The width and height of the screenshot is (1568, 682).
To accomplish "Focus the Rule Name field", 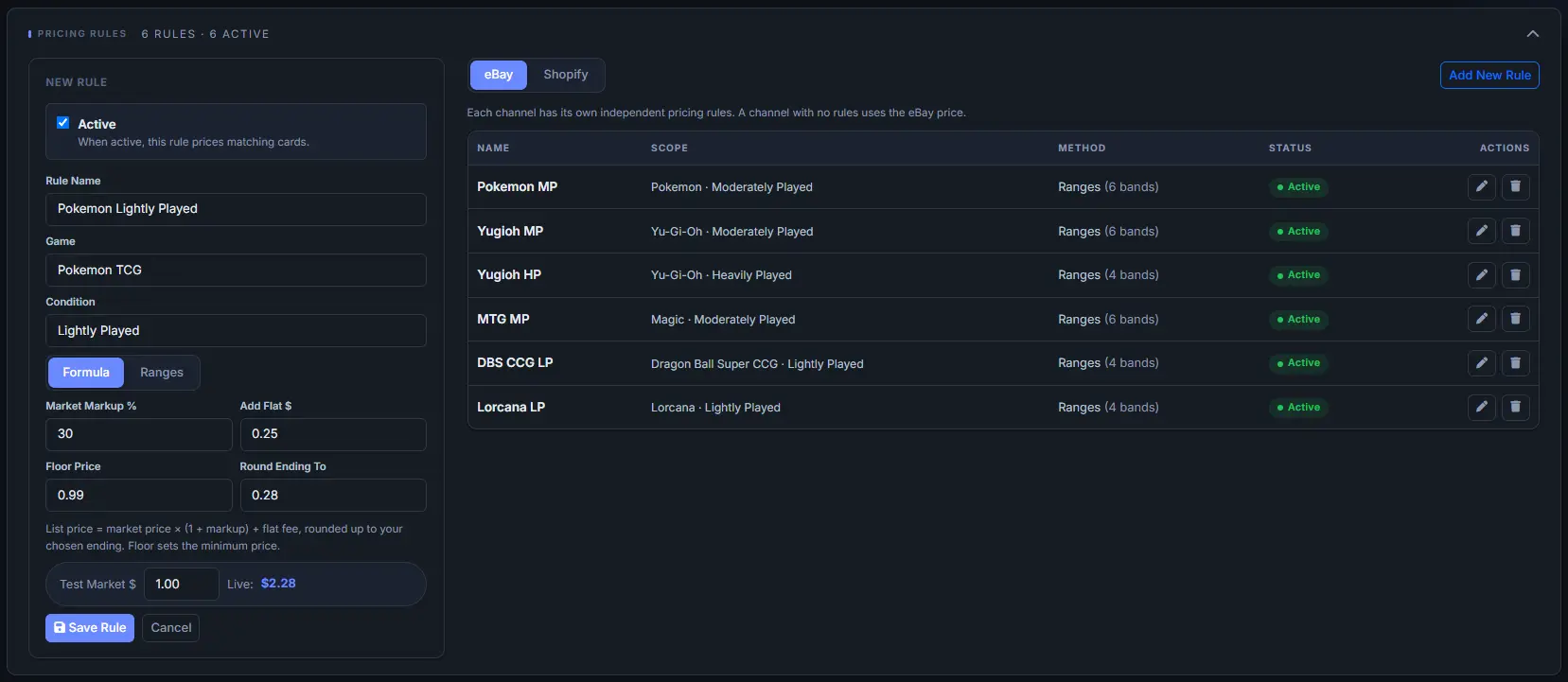I will click(236, 209).
